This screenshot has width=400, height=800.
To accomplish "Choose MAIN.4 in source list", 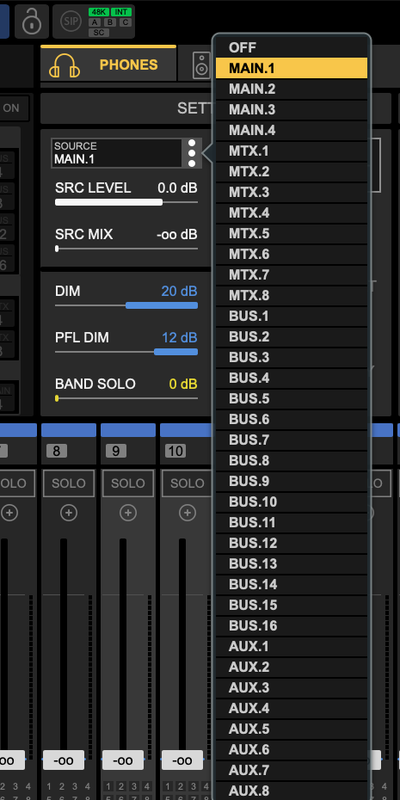I will (291, 130).
